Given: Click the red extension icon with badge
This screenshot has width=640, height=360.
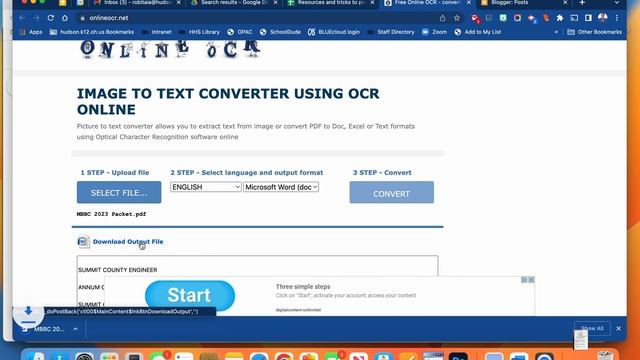Looking at the screenshot, I should tap(475, 18).
